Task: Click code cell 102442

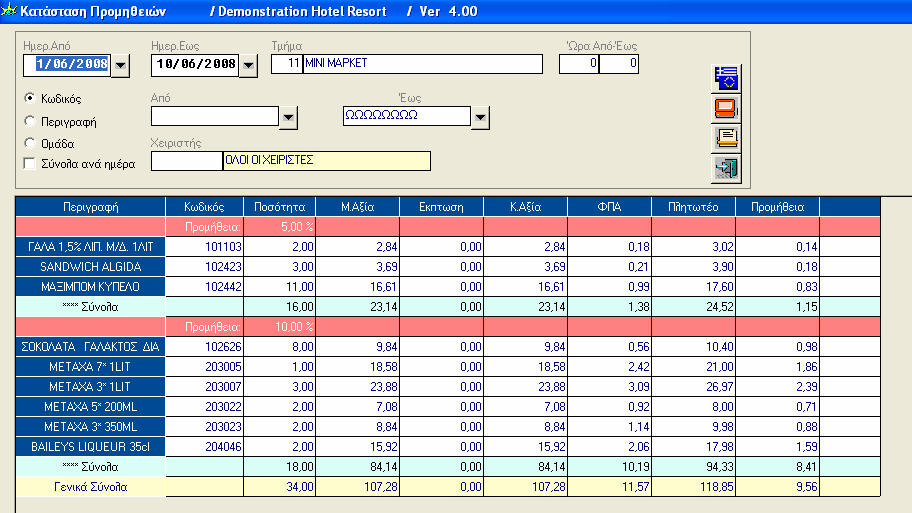Action: (x=204, y=287)
